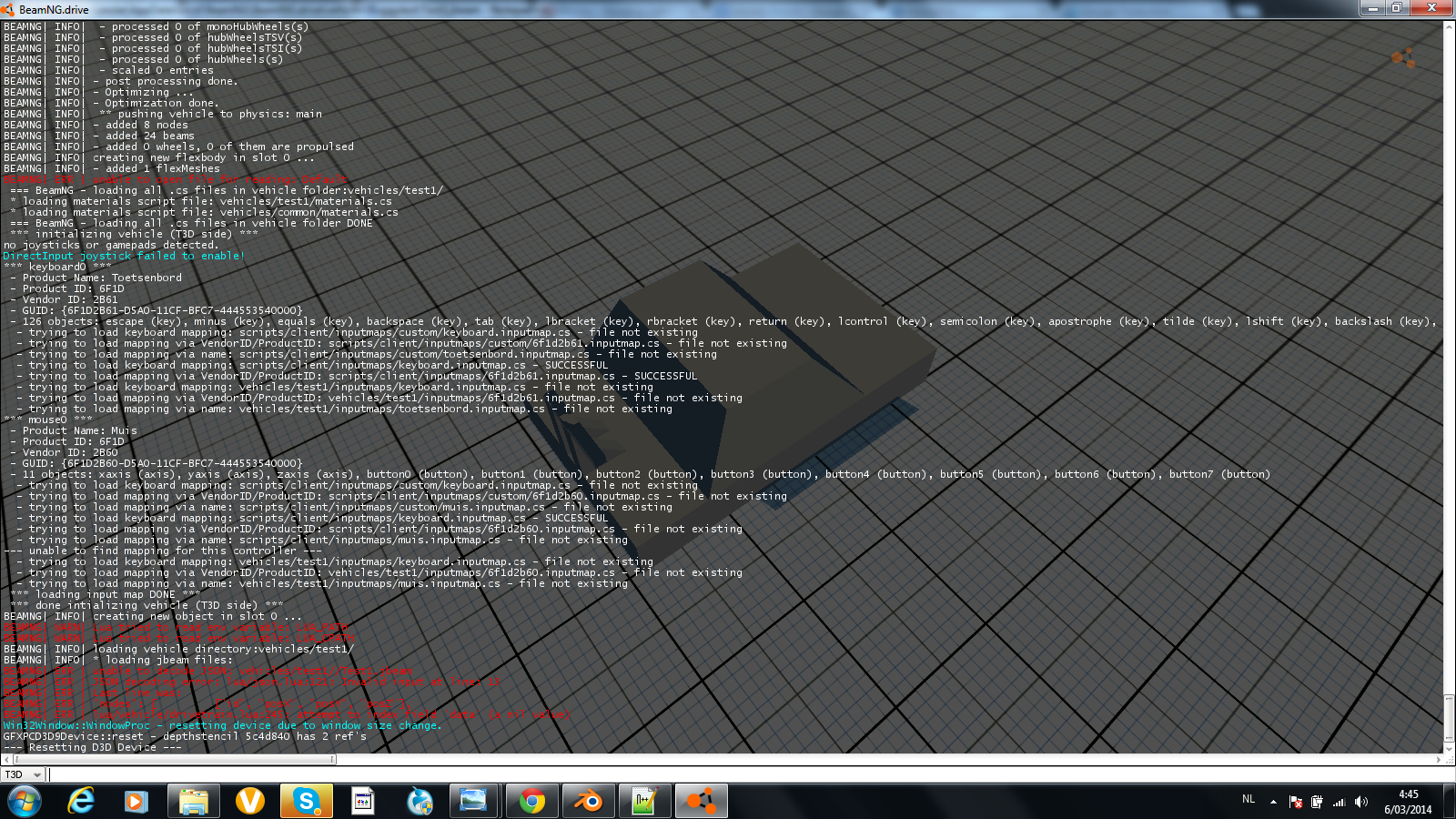Switch to the Google Chrome taskbar window

532,802
